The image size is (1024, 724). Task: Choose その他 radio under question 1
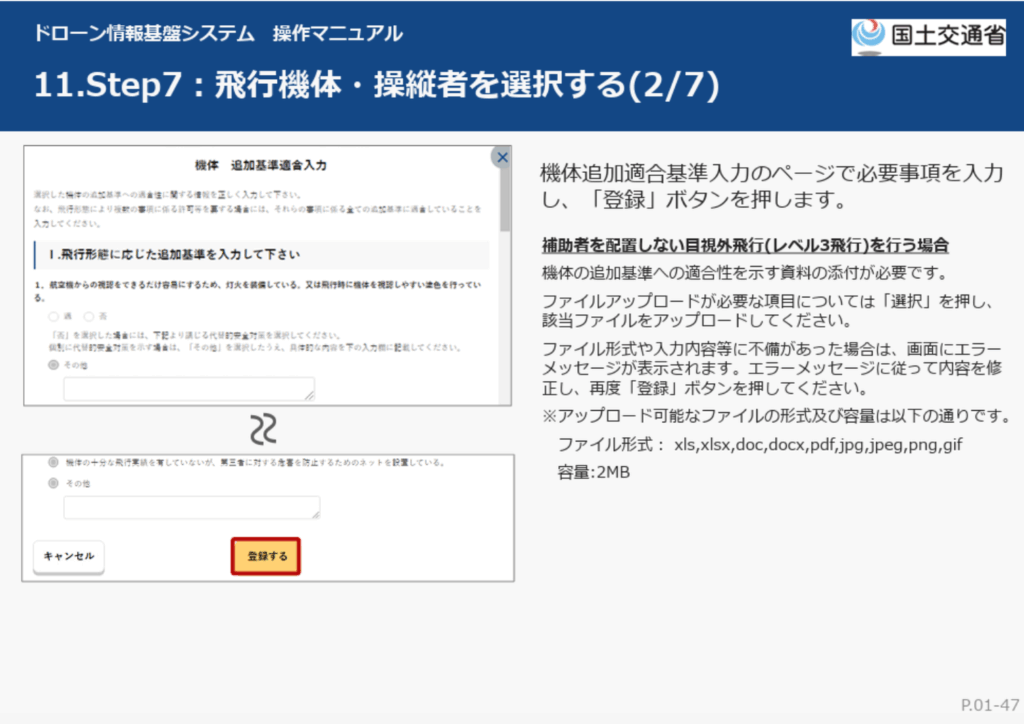54,366
